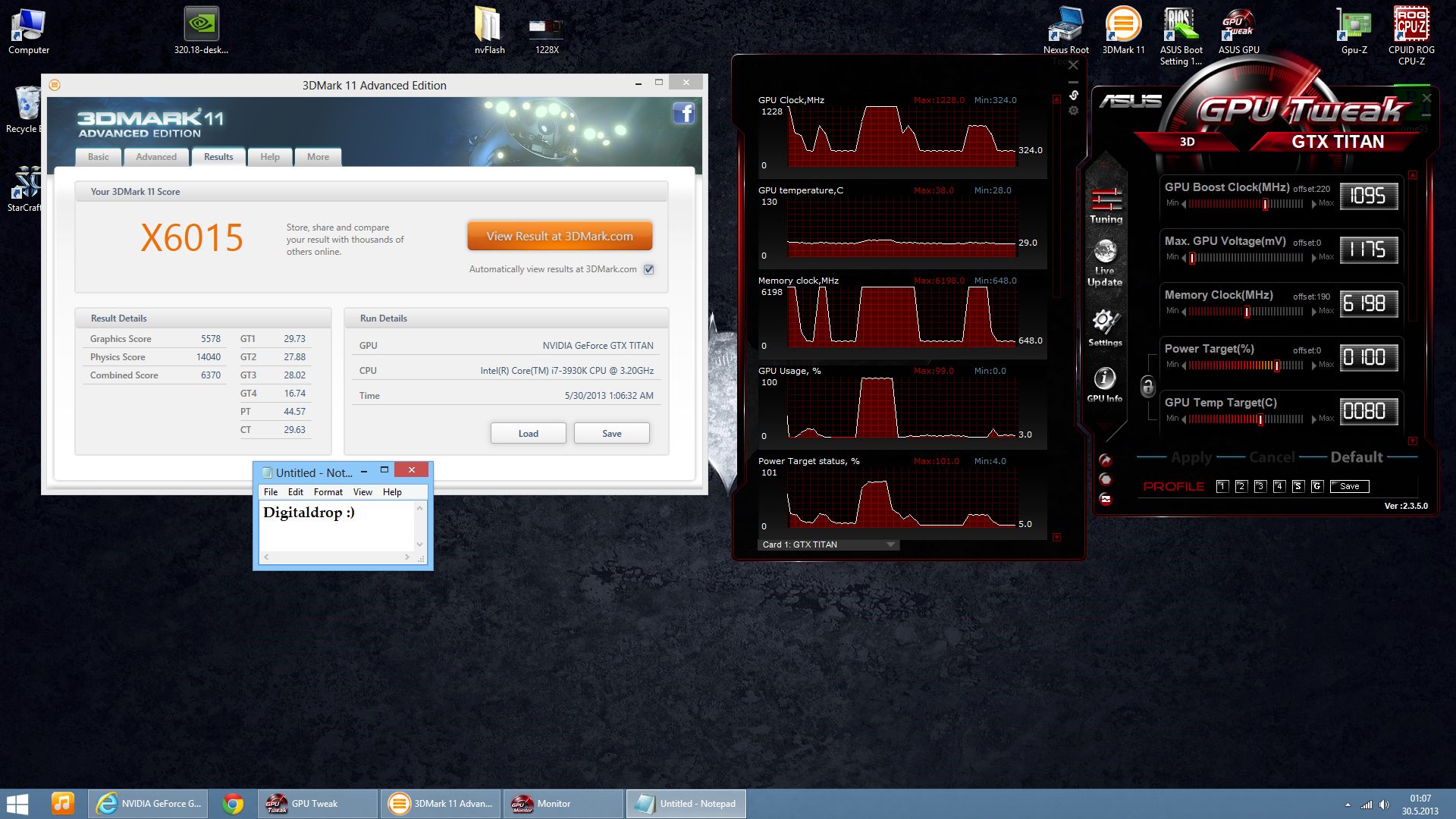This screenshot has width=1456, height=819.
Task: Launch the 3DMark 11 desktop shortcut
Action: tap(1123, 32)
